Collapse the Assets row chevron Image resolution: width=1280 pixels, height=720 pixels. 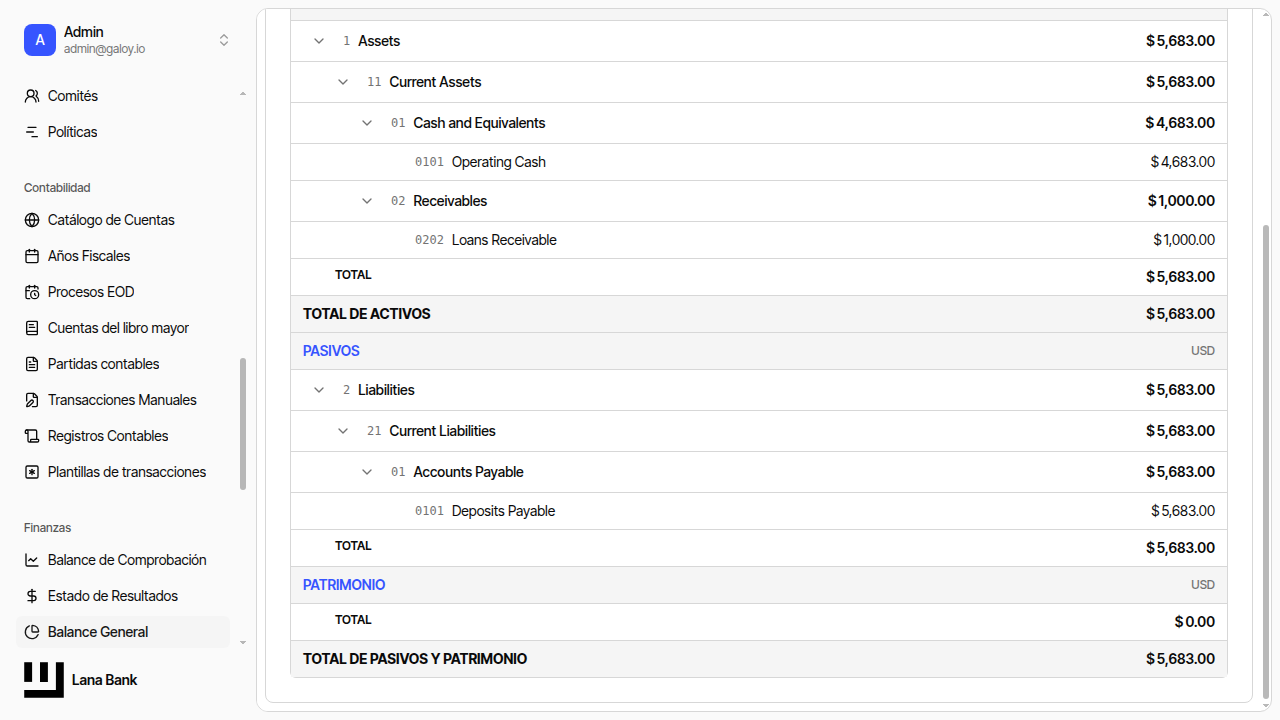tap(319, 41)
